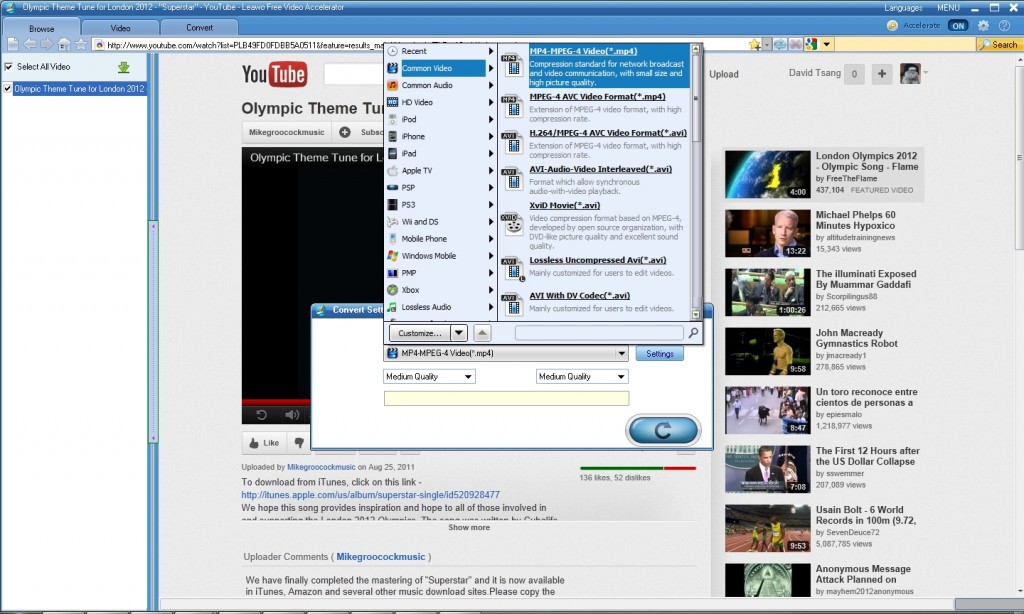The height and width of the screenshot is (614, 1024).
Task: Click the new page icon in the navigation bar
Action: tap(12, 44)
